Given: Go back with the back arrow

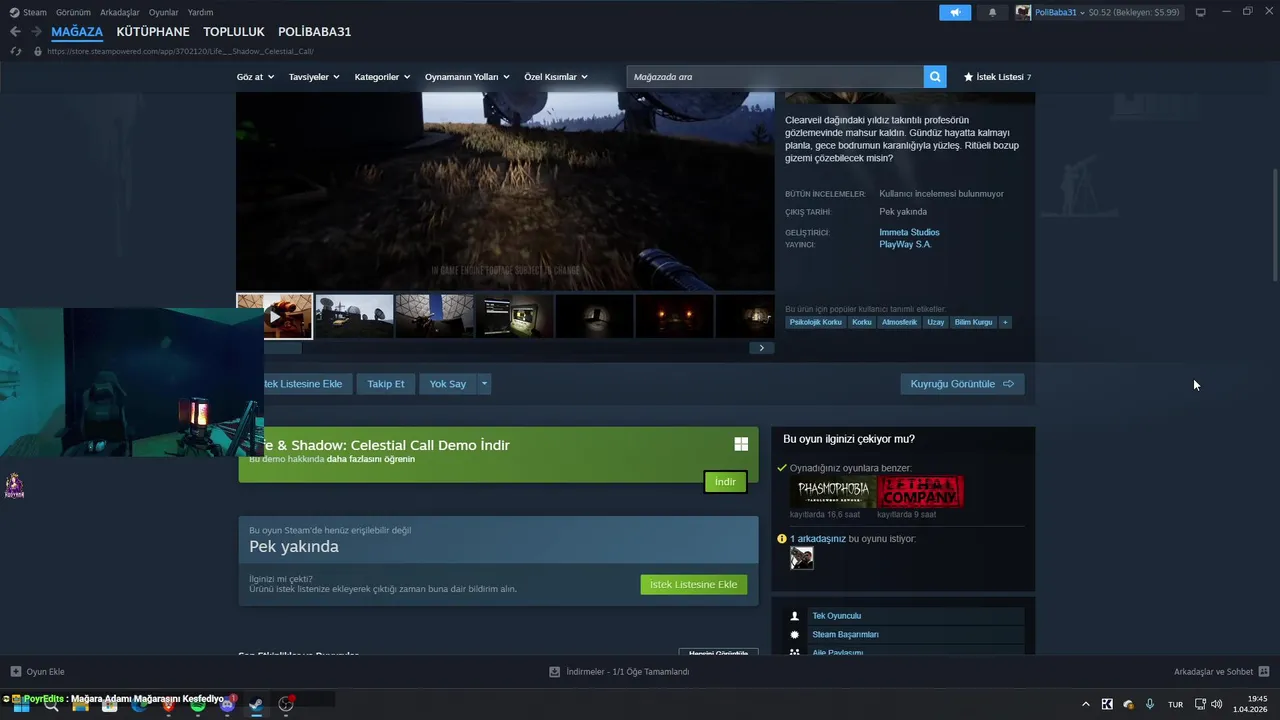Looking at the screenshot, I should [15, 32].
